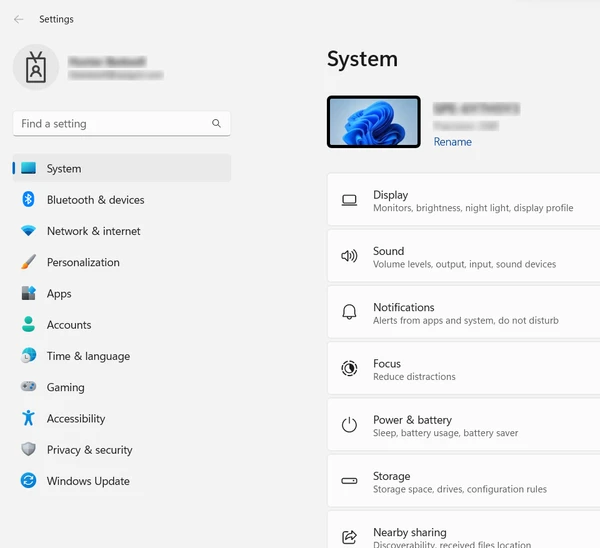Click the Rename link under device name
The image size is (600, 548).
452,142
